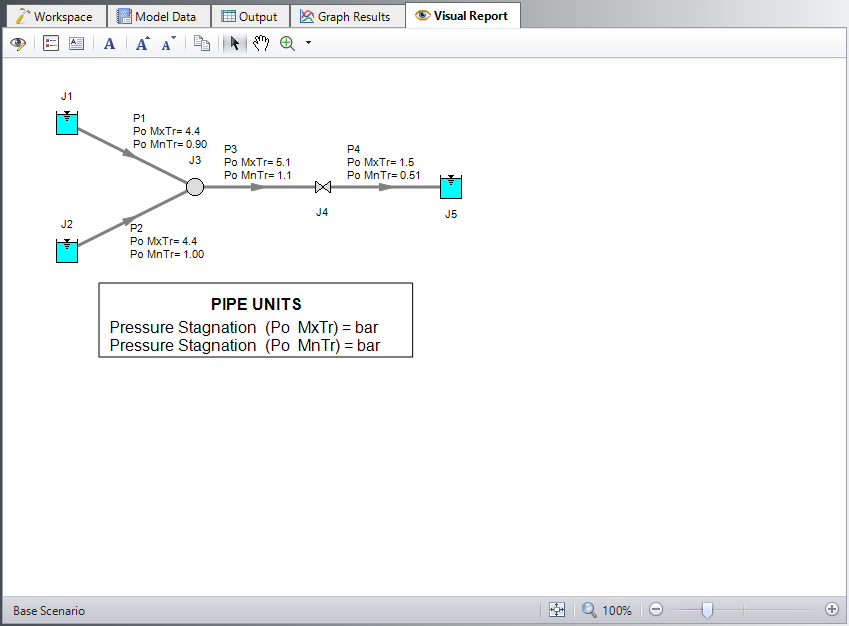Click the fit-to-window icon in status bar
This screenshot has height=626, width=849.
tap(557, 610)
